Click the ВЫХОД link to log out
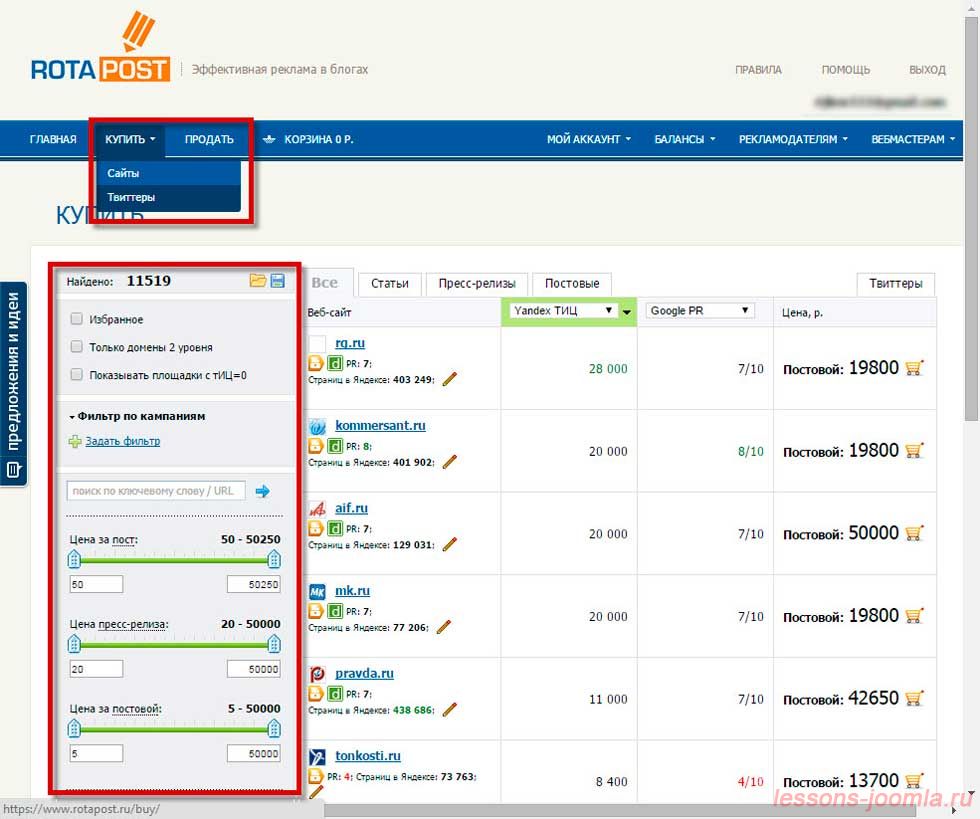This screenshot has width=980, height=819. click(x=928, y=70)
